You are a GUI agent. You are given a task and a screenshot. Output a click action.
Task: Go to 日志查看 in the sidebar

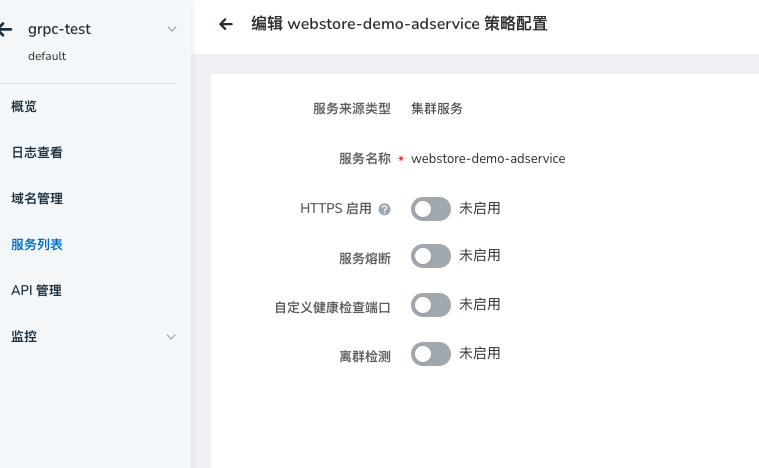37,153
